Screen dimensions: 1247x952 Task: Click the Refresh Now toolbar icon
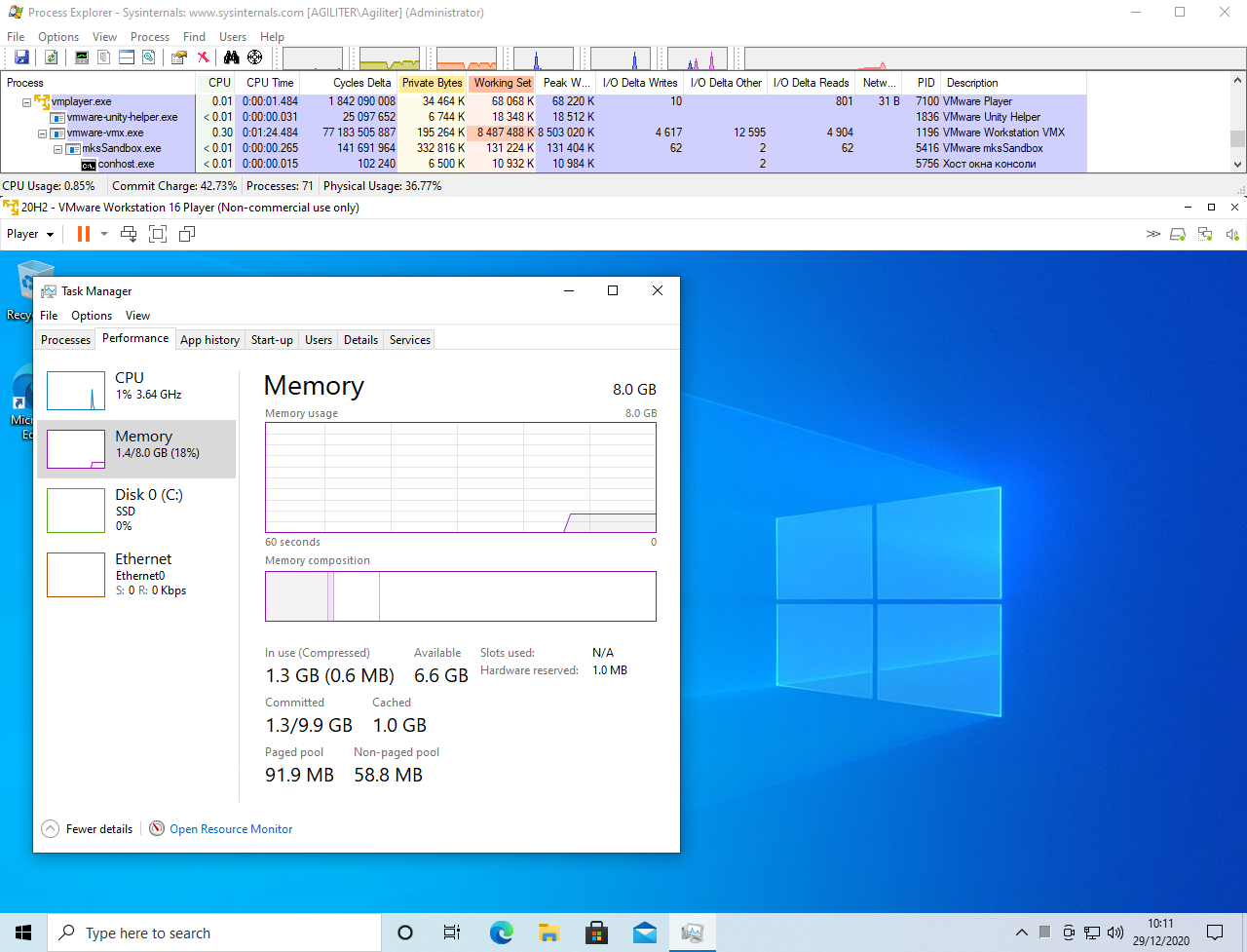point(51,57)
